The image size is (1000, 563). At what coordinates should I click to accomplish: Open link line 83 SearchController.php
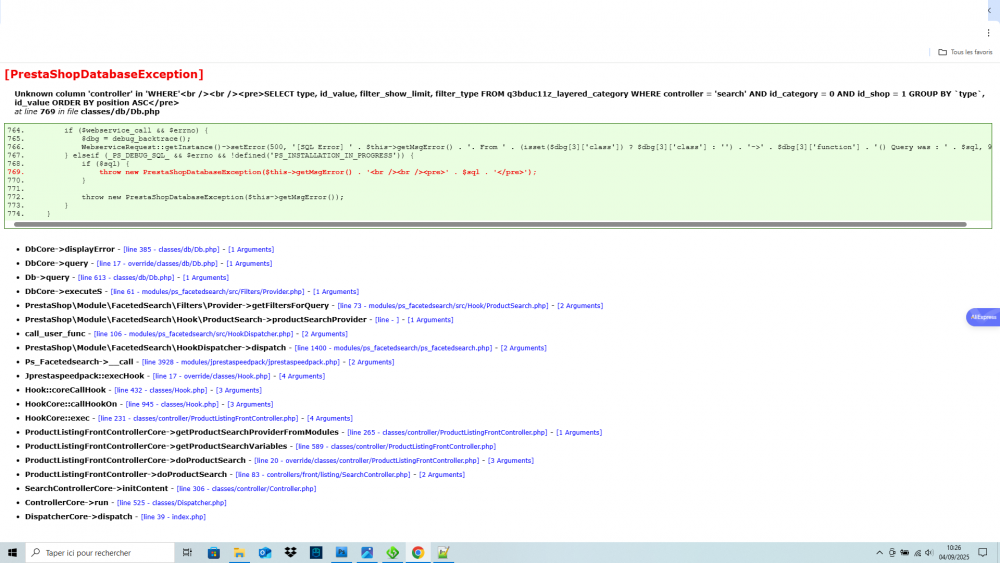click(x=323, y=474)
